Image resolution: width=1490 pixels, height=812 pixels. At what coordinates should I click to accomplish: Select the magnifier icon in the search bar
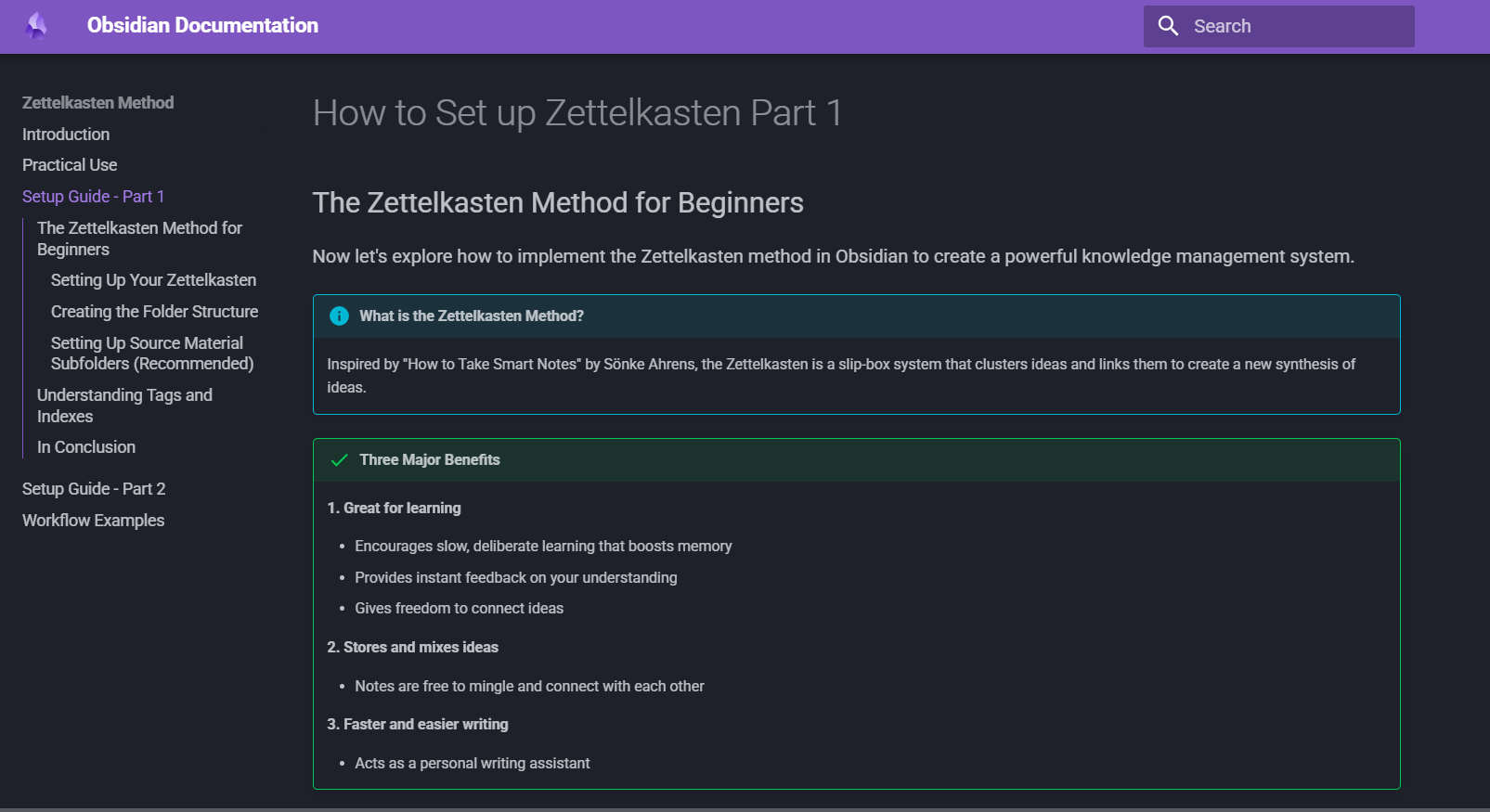(1169, 26)
